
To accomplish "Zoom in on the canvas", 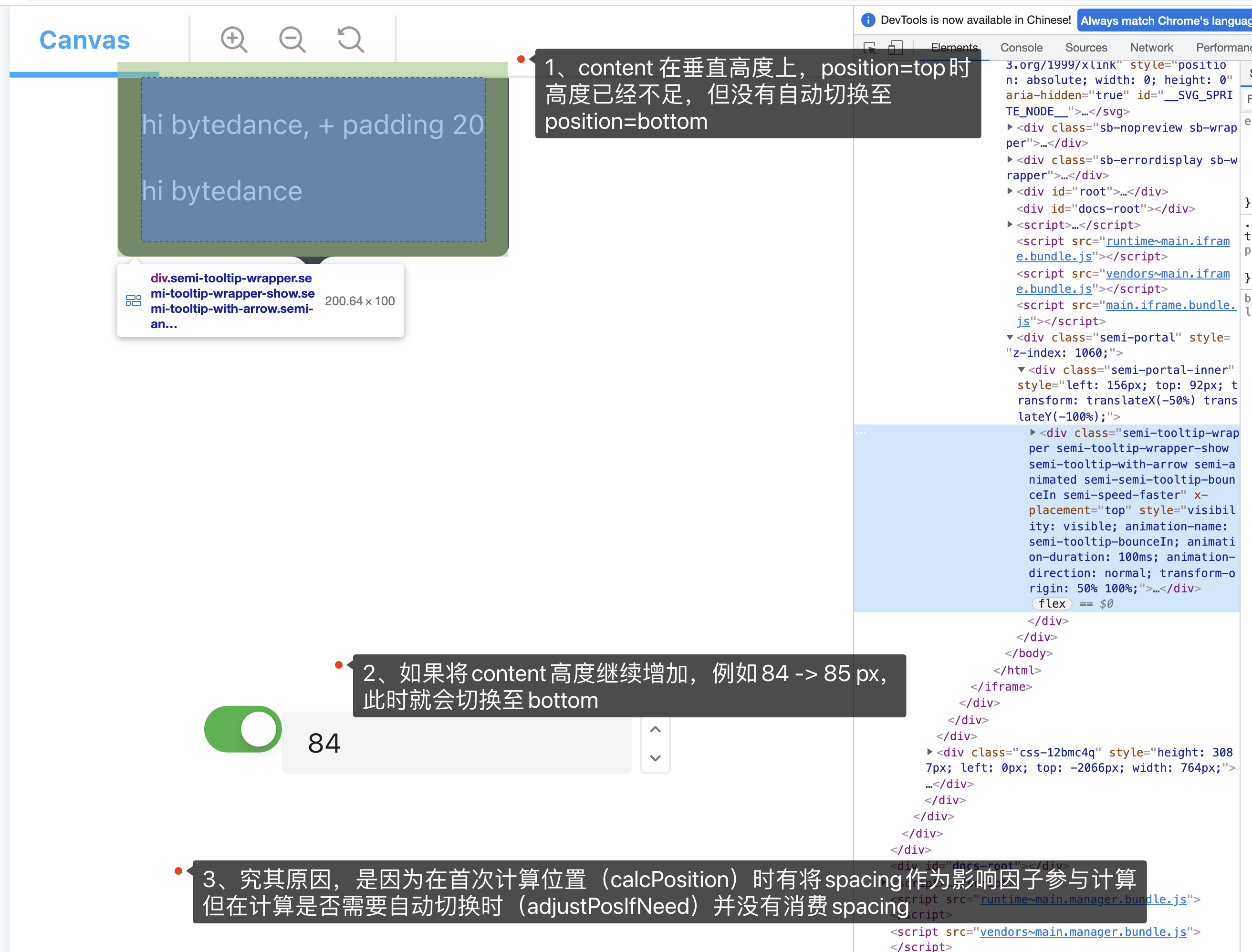I will (233, 39).
